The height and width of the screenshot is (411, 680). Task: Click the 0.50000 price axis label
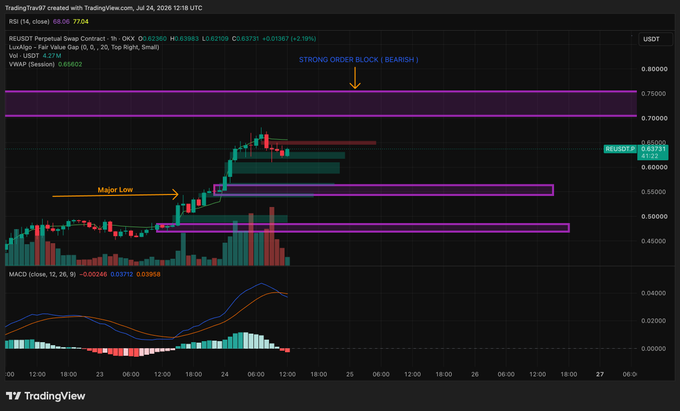(x=654, y=216)
